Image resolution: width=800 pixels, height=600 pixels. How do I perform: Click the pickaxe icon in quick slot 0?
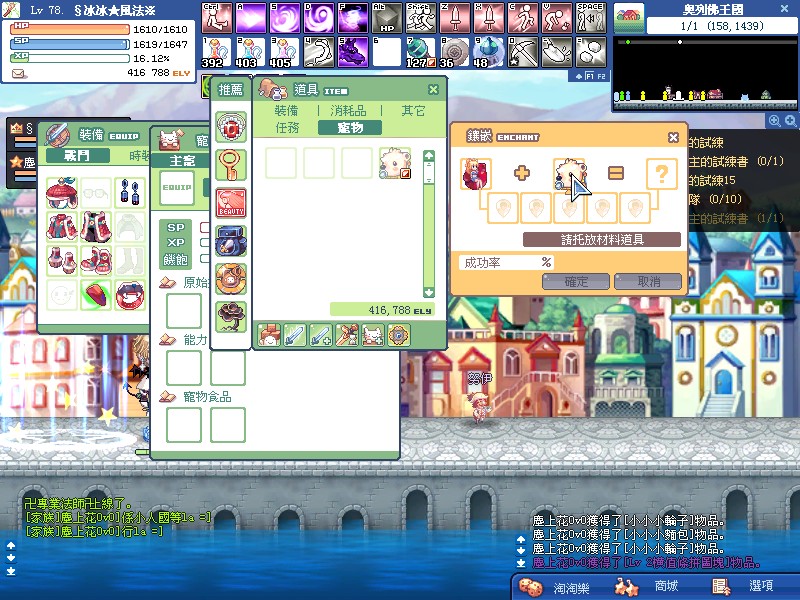[523, 52]
